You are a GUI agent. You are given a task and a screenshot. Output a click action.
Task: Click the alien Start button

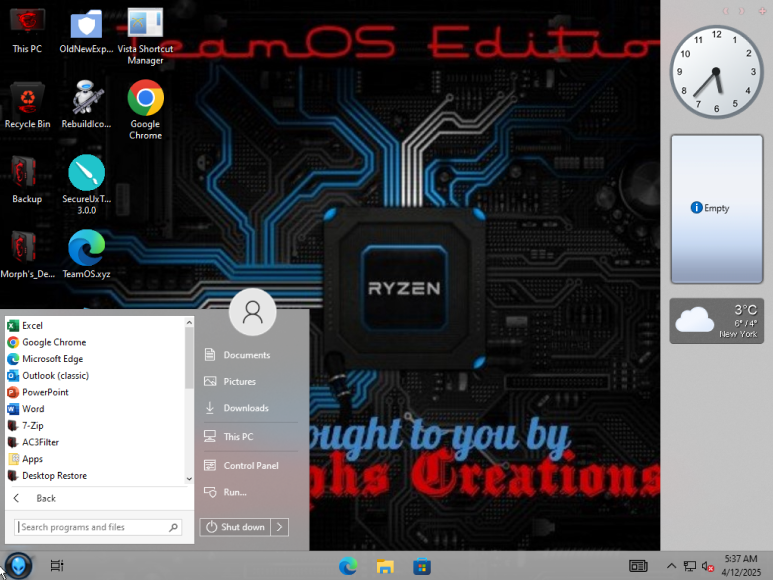click(19, 566)
